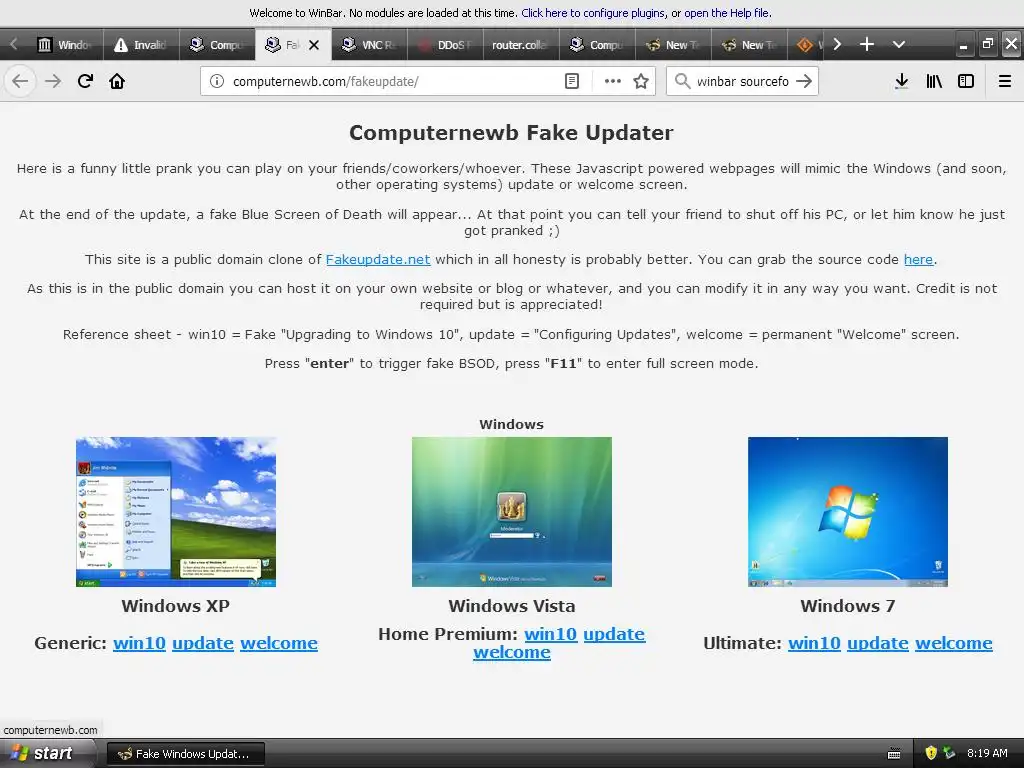Switch to the first New Tab tab
Image resolution: width=1024 pixels, height=768 pixels.
coord(673,45)
